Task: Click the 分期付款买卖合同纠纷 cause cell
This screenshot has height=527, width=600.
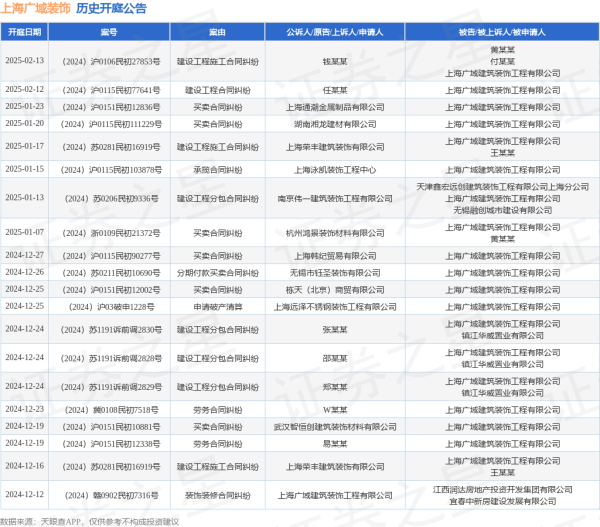Action: click(217, 273)
